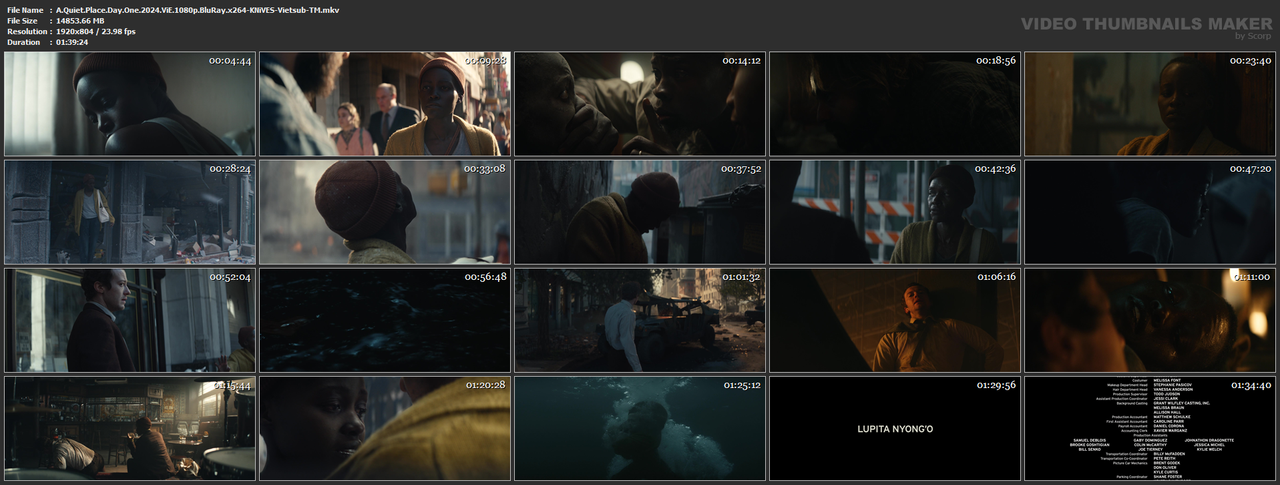
Task: Select the thumbnail timestamped 00:47:20
Action: (x=1150, y=212)
